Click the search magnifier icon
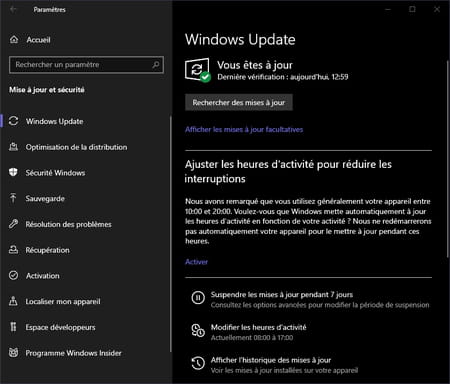Viewport: 450px width, 384px height. click(x=155, y=65)
